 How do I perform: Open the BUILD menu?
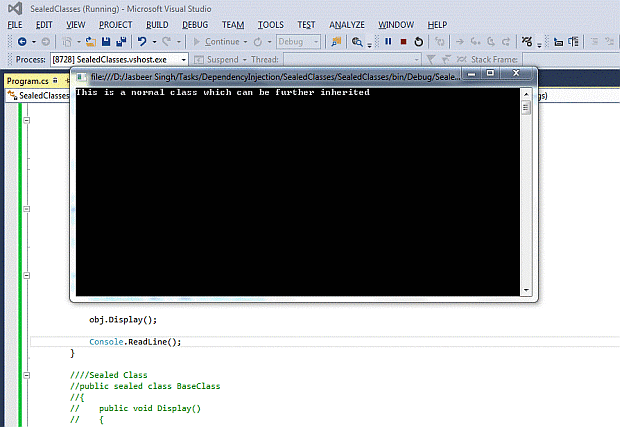pyautogui.click(x=157, y=25)
